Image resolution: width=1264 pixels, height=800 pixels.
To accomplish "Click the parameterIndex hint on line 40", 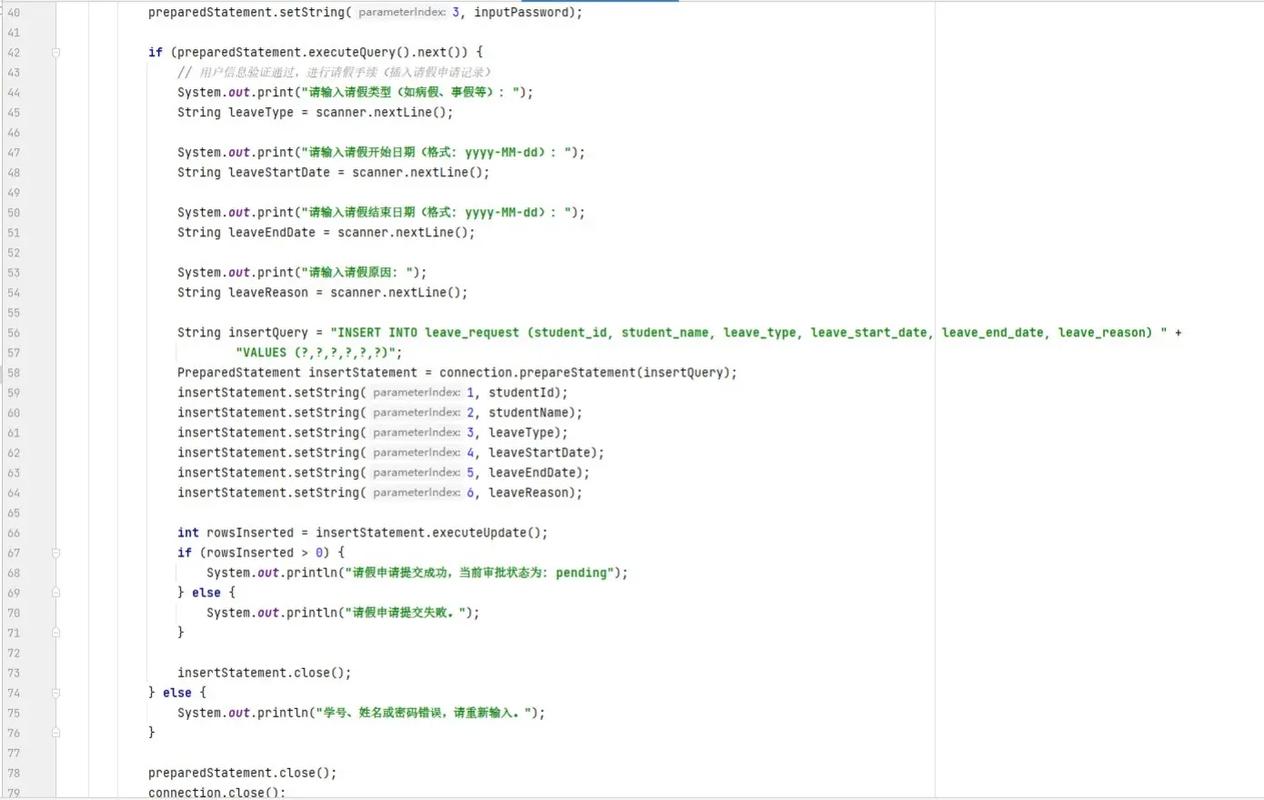I will pos(402,12).
